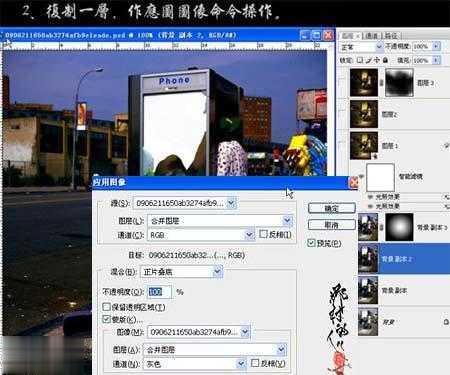Select the 图层 1 smart object thumbnail
The height and width of the screenshot is (375, 450).
pyautogui.click(x=364, y=146)
